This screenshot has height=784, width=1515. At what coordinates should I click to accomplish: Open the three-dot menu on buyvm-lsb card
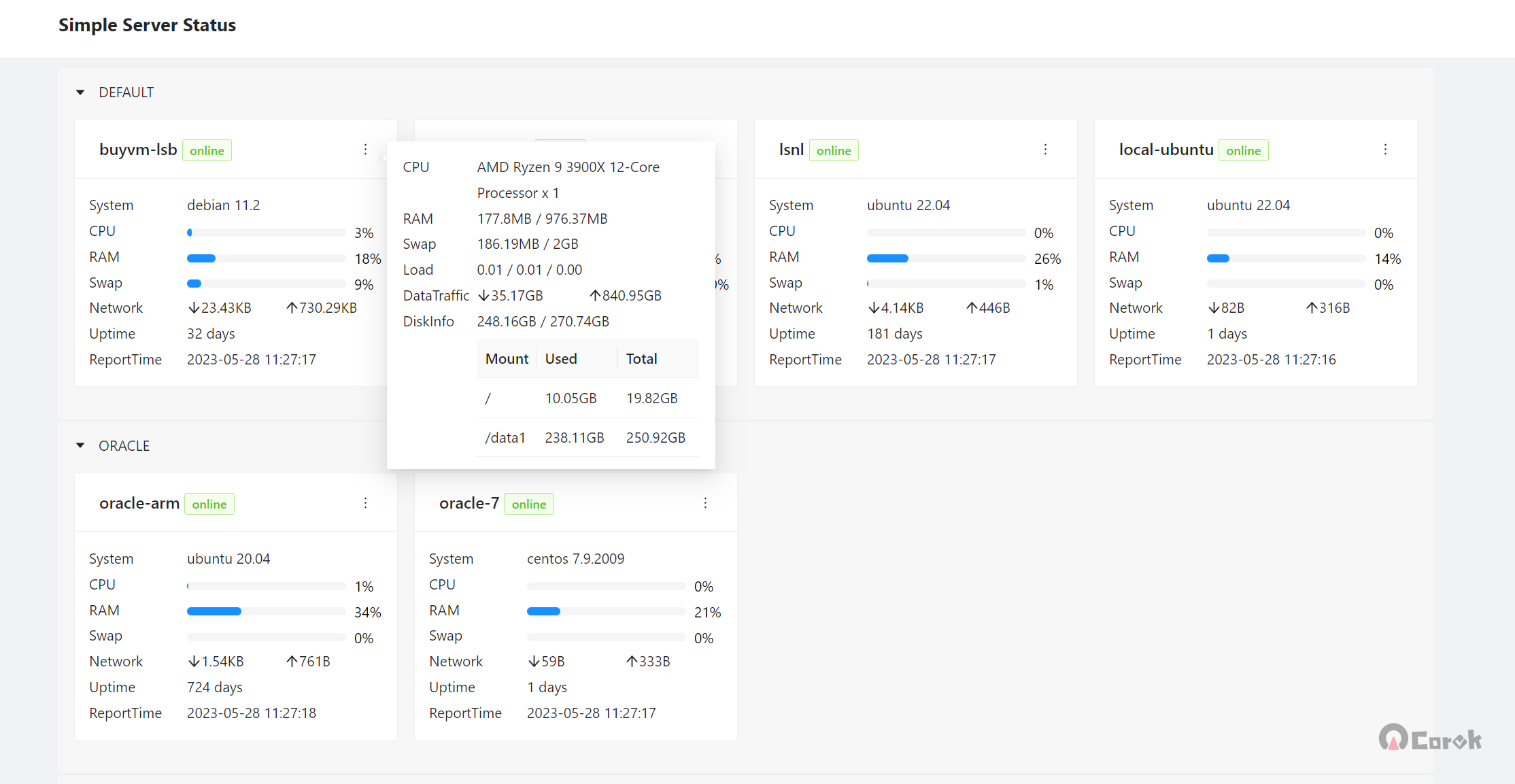[x=365, y=149]
